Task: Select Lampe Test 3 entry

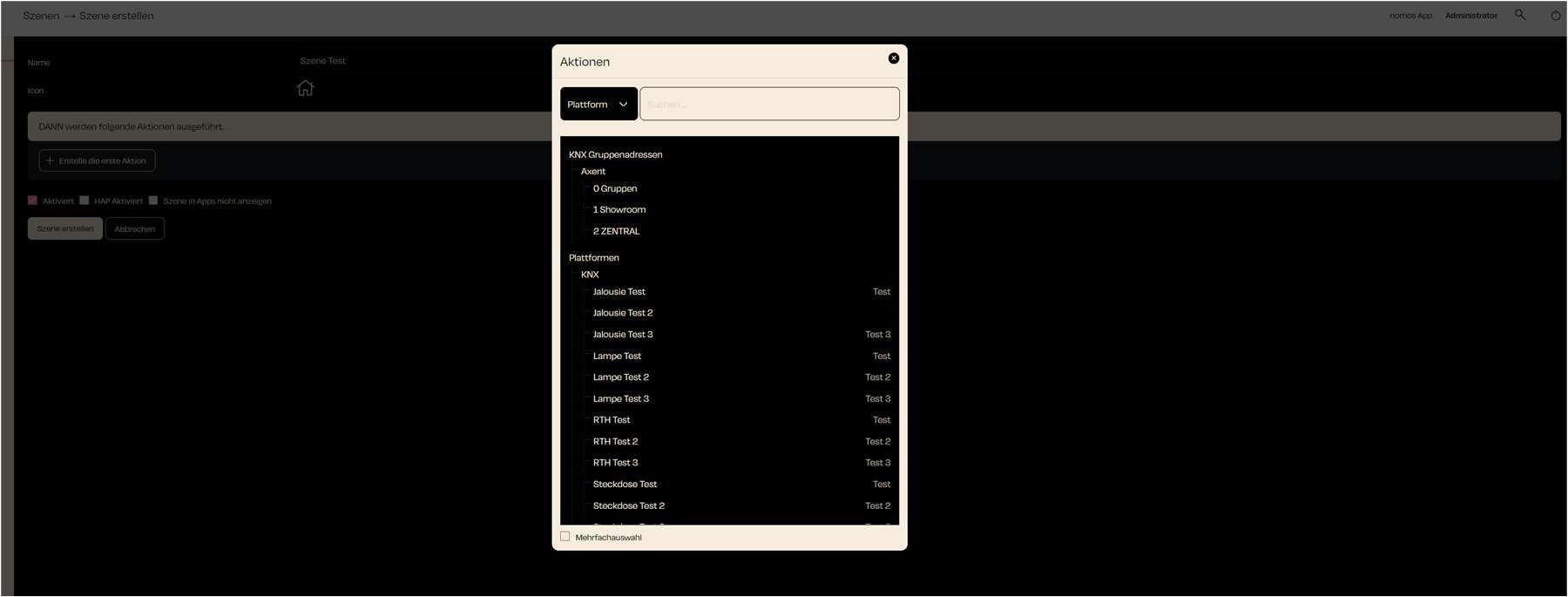Action: coord(621,398)
